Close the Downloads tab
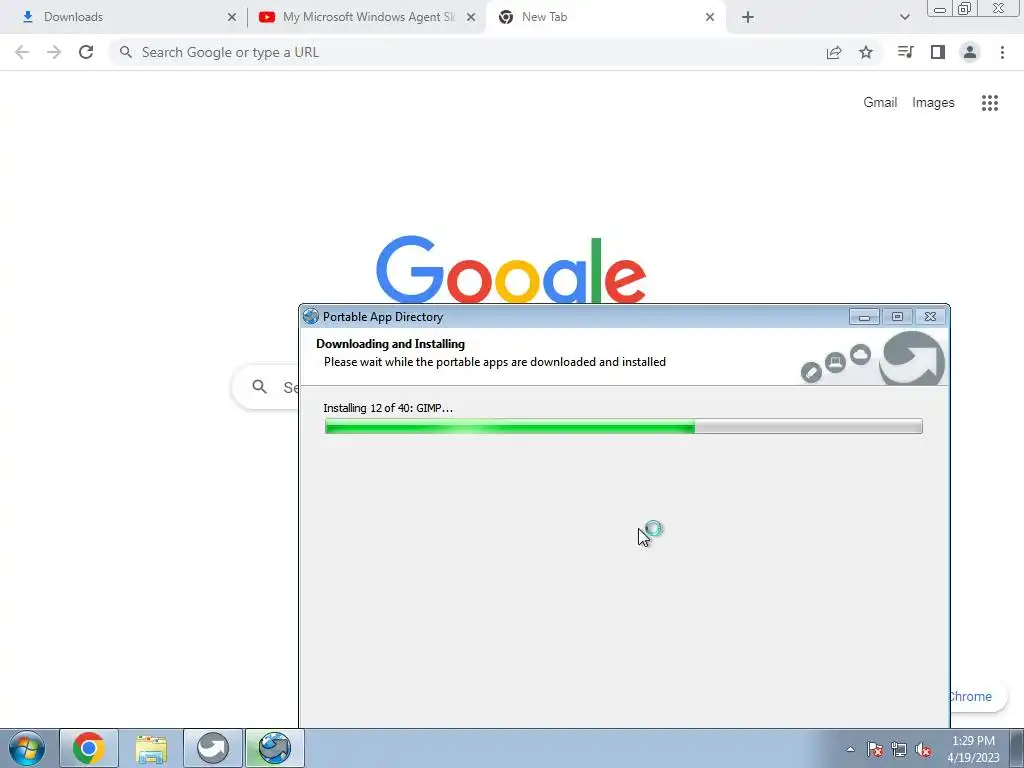Screen dimensions: 1024x768 (232, 18)
